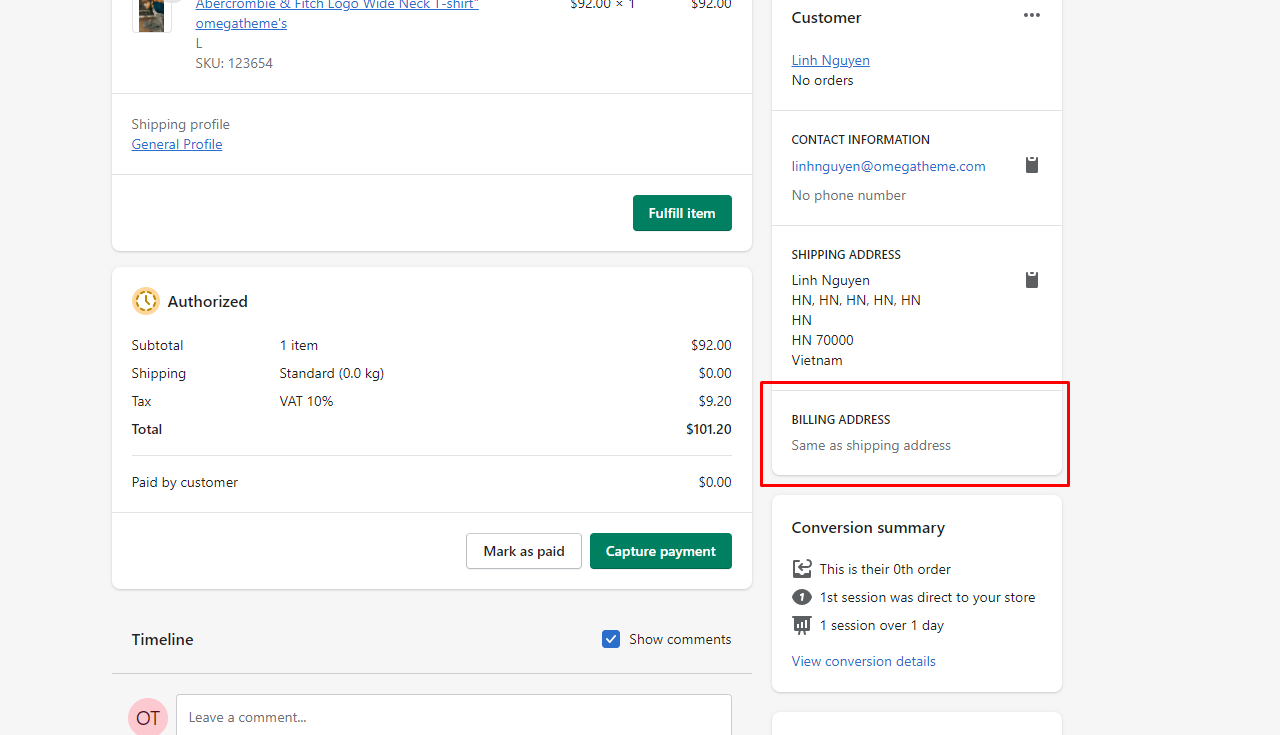Click the Fulfill item button
The width and height of the screenshot is (1280, 735).
click(x=682, y=213)
